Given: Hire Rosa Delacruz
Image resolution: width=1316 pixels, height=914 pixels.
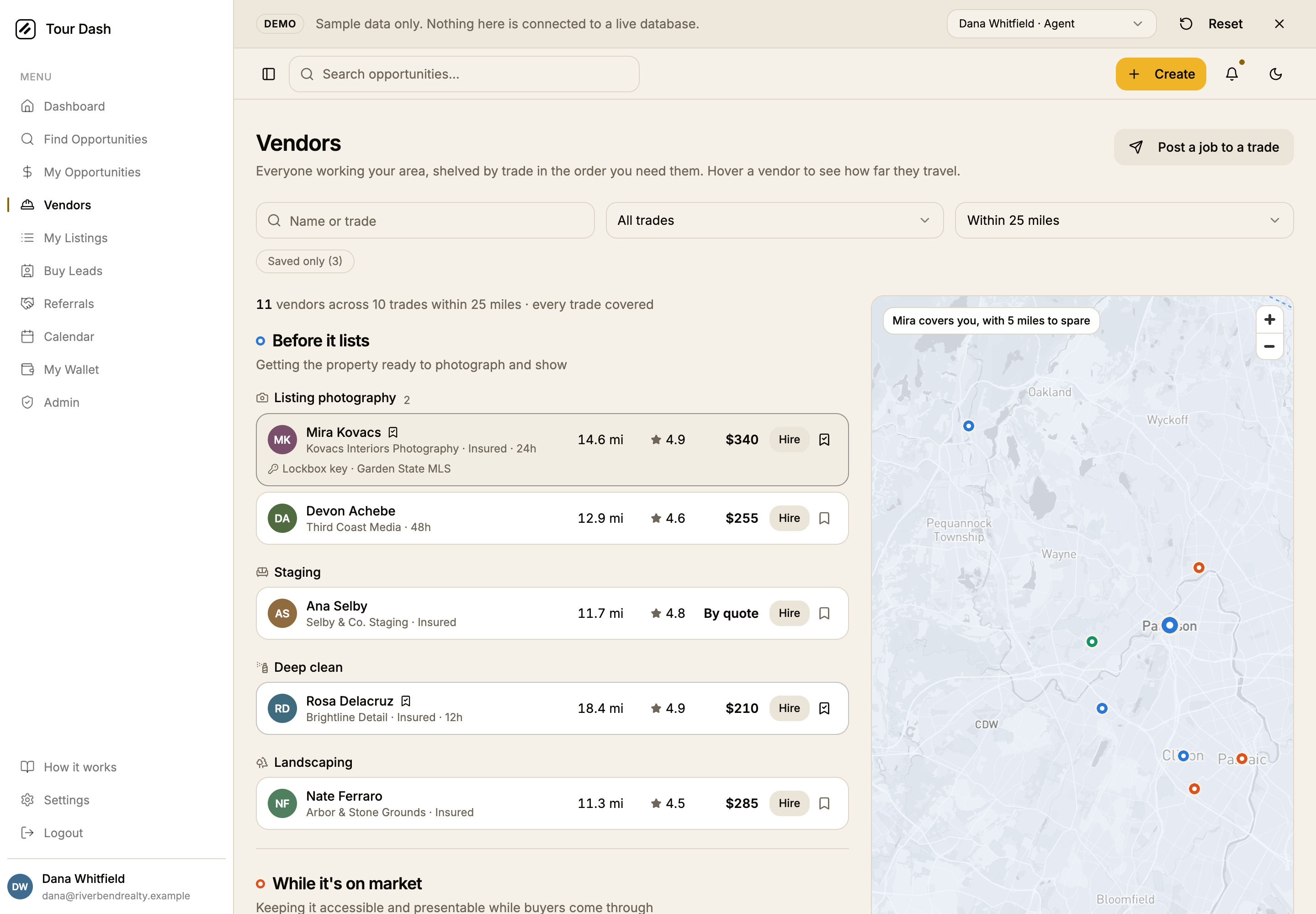Looking at the screenshot, I should (789, 708).
